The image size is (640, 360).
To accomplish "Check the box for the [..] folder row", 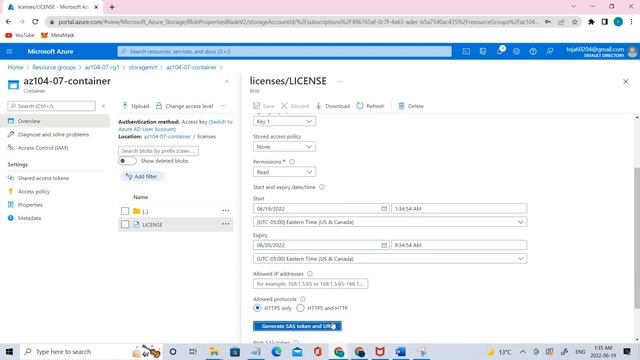I will 125,211.
